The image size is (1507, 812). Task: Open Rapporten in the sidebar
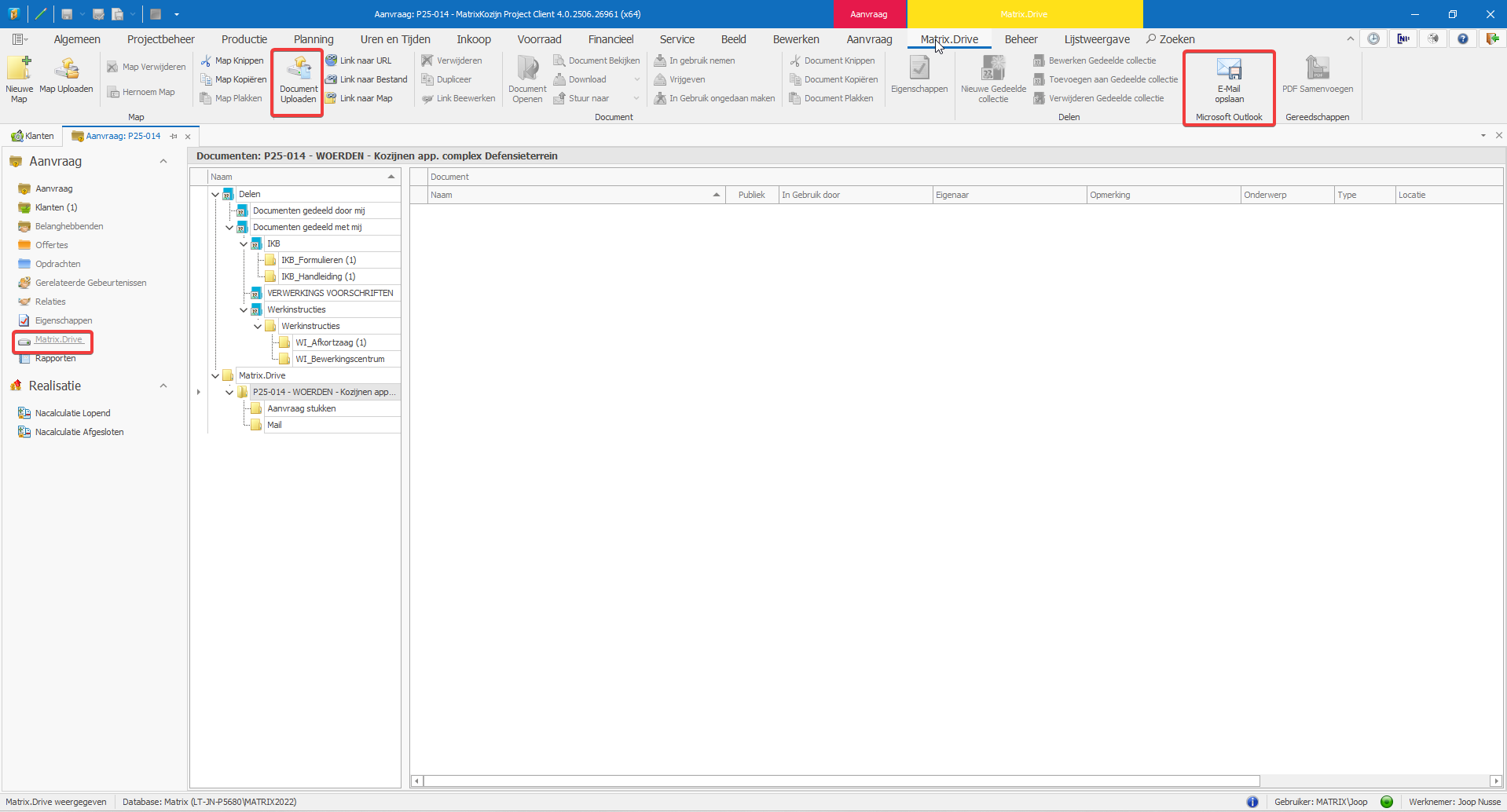coord(55,358)
